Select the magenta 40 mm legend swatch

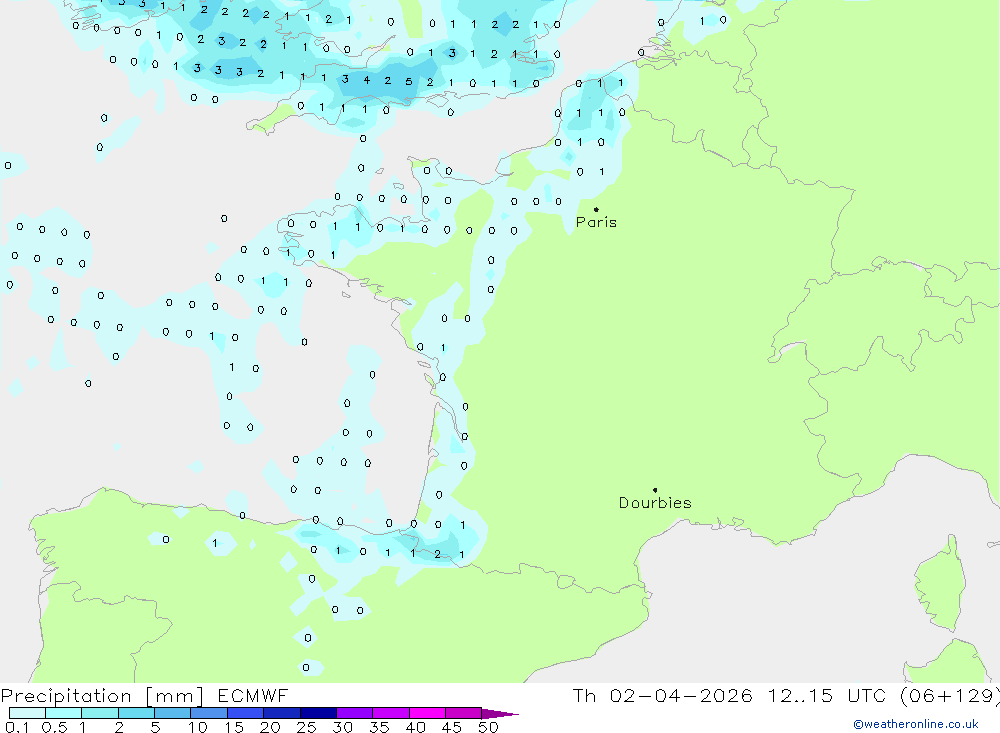427,713
